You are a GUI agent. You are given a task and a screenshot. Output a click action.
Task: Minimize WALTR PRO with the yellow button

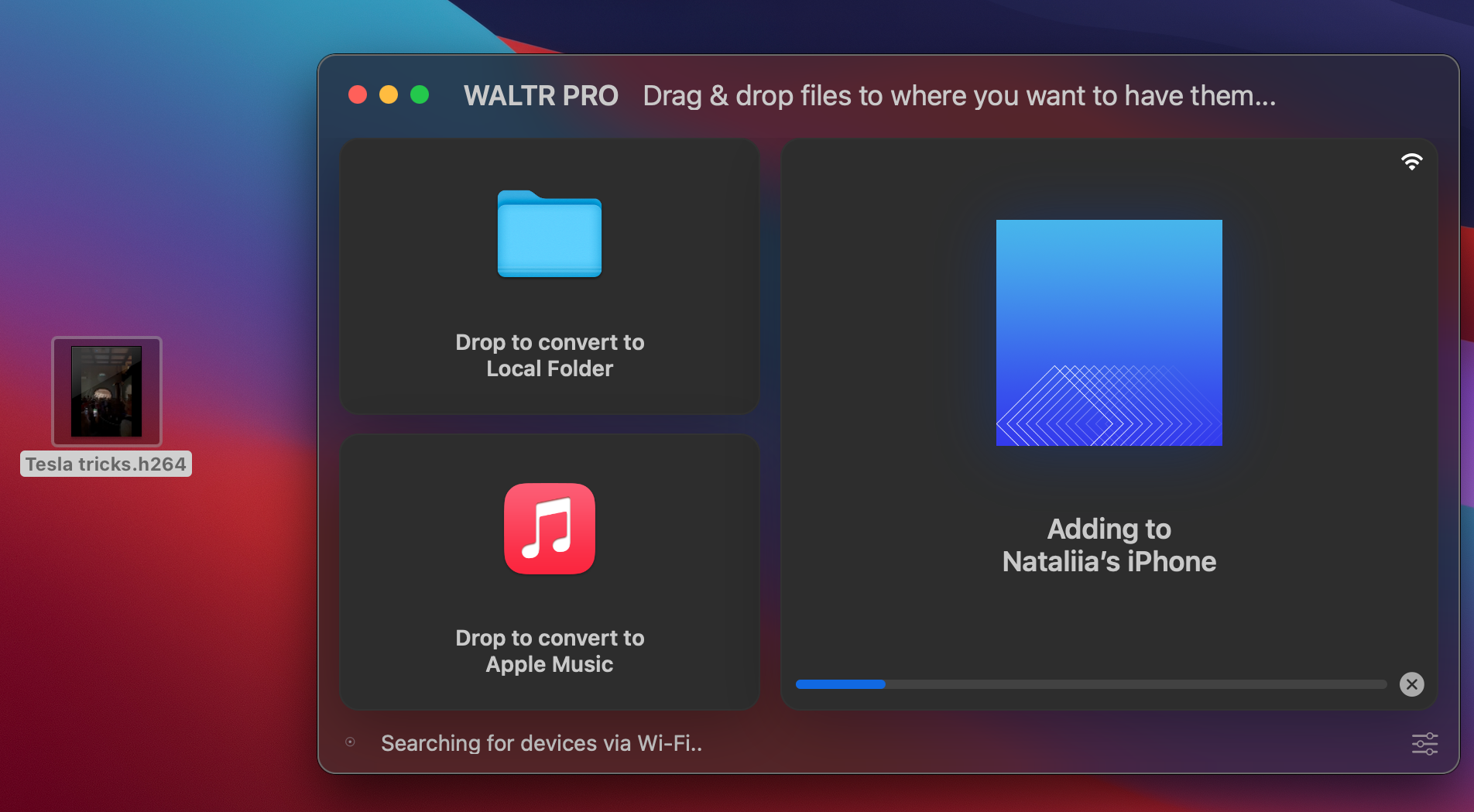(x=389, y=94)
